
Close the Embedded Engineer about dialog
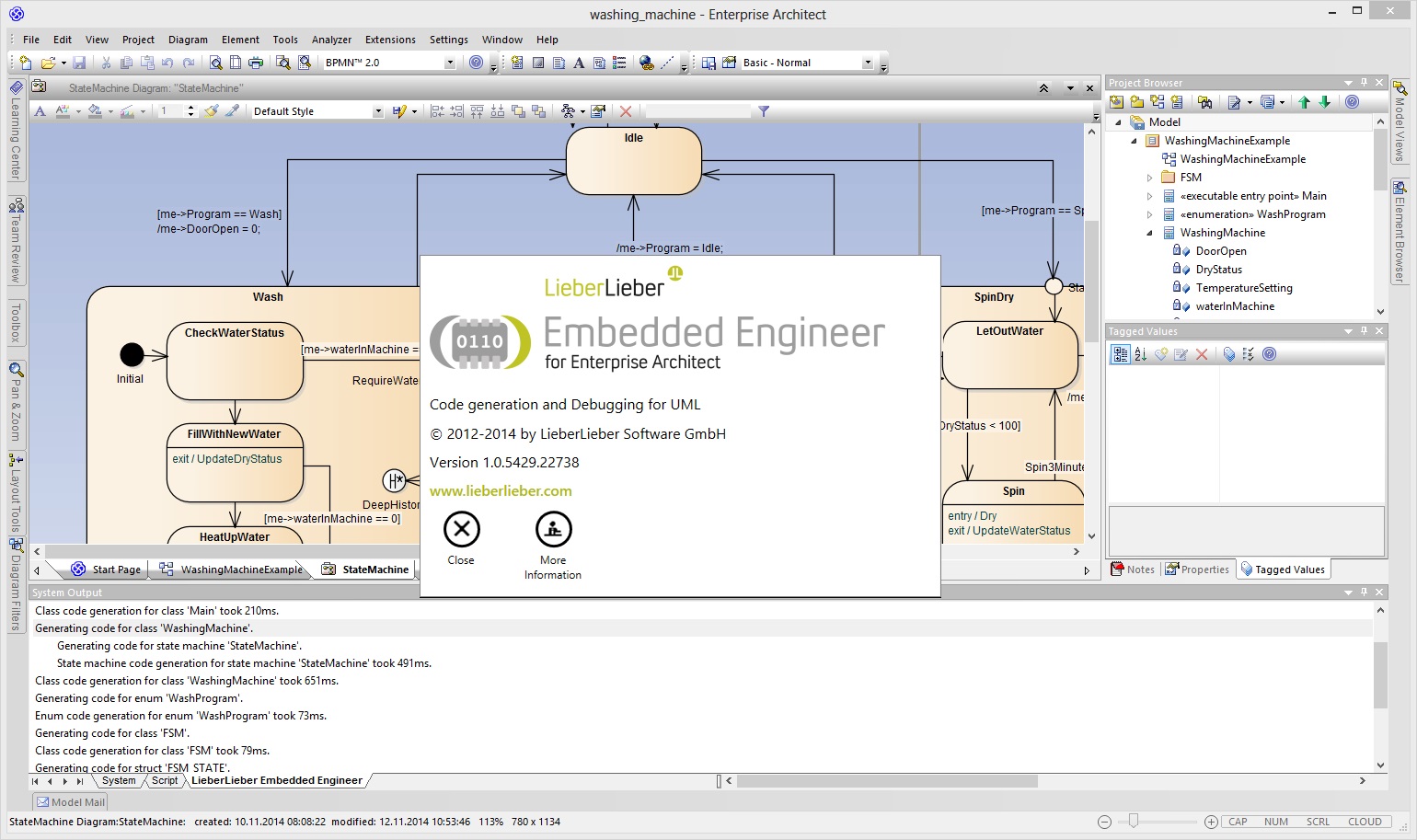pyautogui.click(x=461, y=528)
